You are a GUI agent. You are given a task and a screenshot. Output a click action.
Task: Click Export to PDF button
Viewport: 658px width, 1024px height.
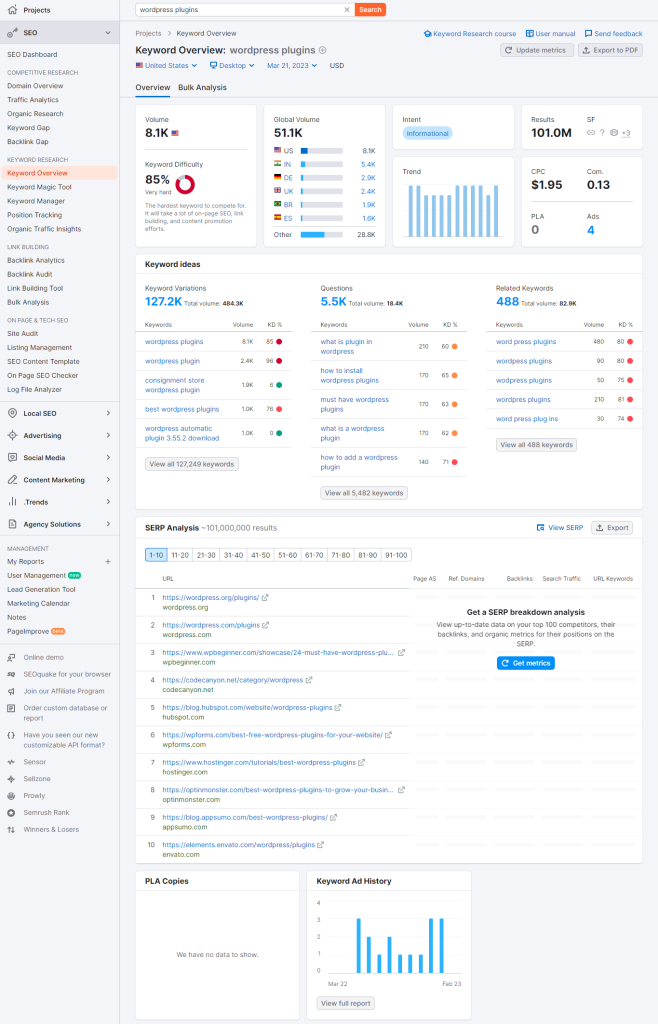[610, 50]
